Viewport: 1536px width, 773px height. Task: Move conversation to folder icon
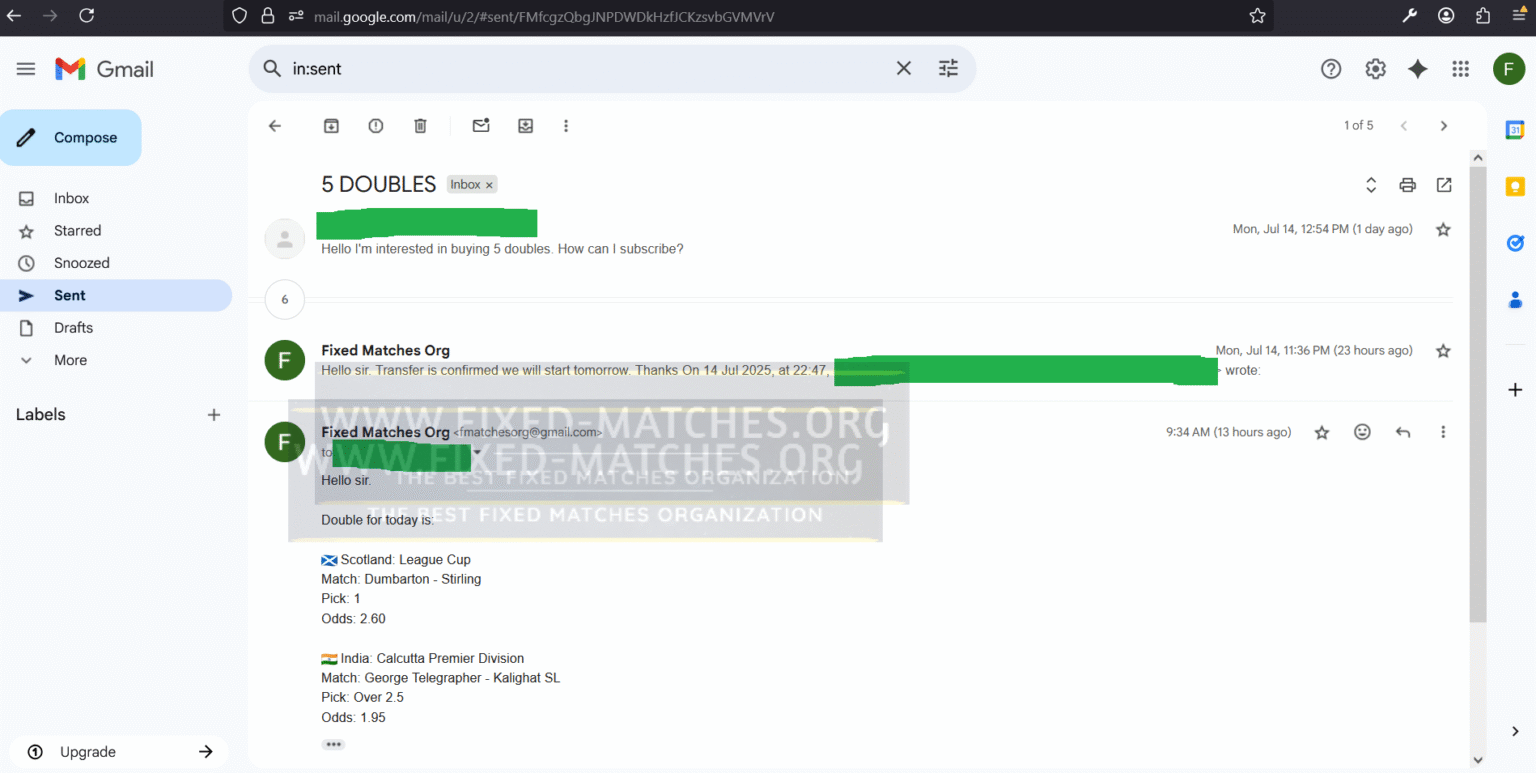coord(525,126)
